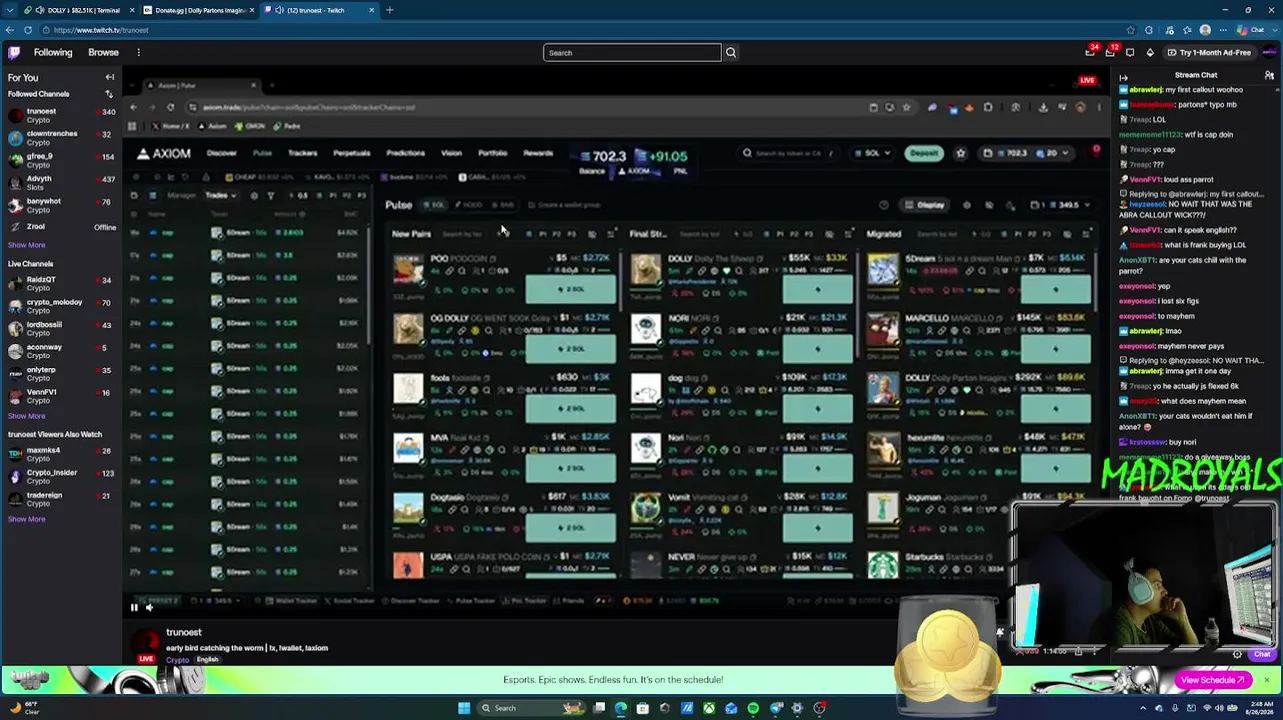Click the browser address bar URL

tap(101, 30)
